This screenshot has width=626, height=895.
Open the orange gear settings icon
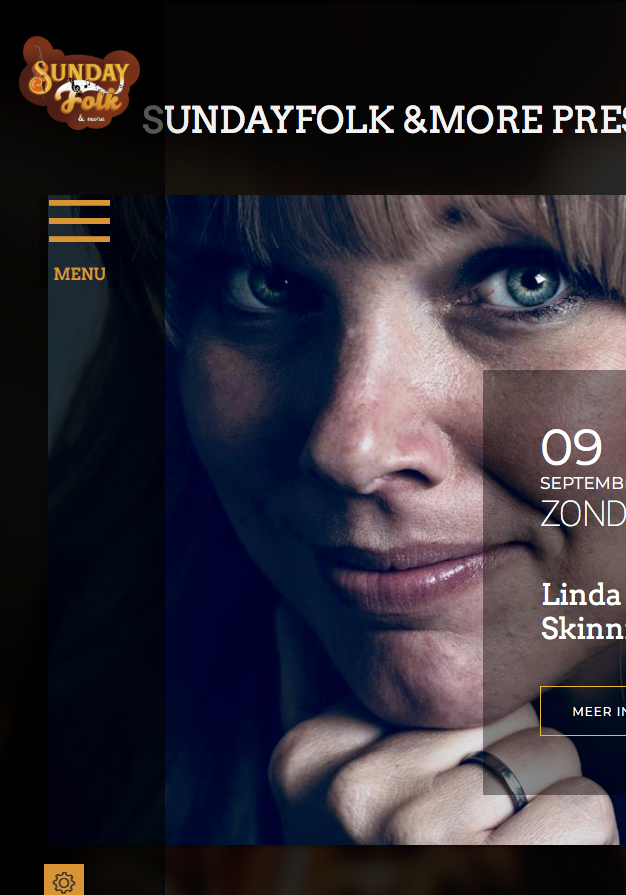pos(64,880)
